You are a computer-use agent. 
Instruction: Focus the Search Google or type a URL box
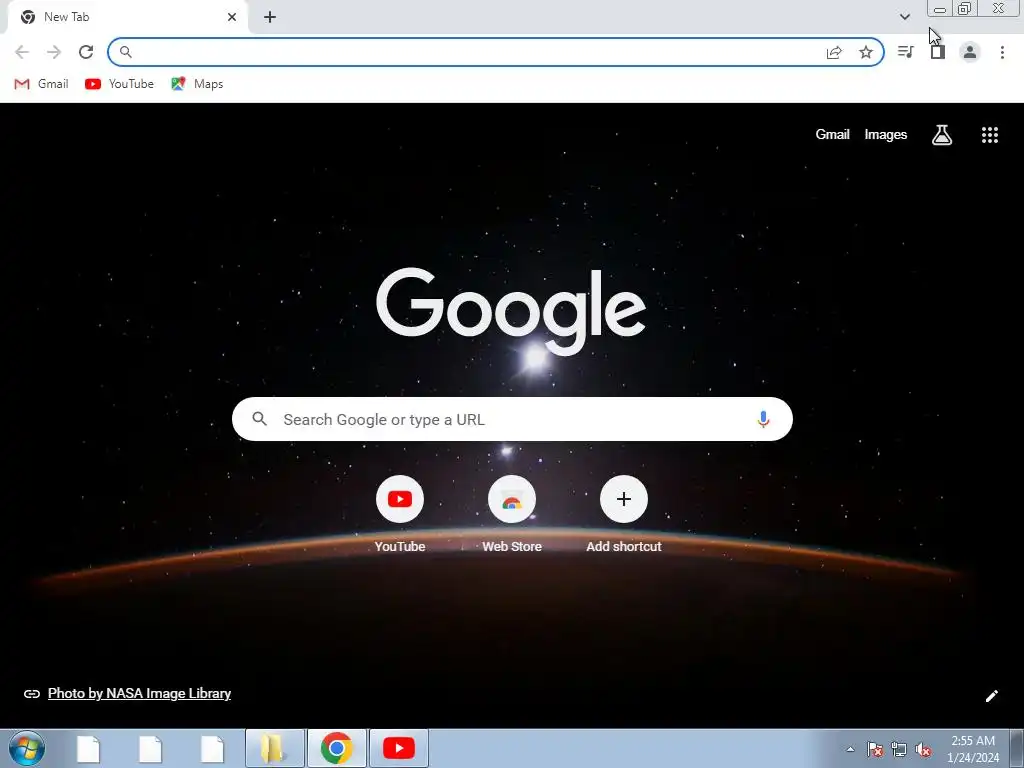(512, 419)
